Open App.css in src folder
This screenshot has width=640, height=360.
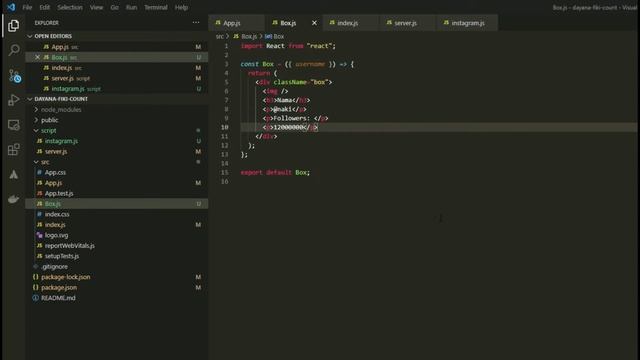point(117,172)
